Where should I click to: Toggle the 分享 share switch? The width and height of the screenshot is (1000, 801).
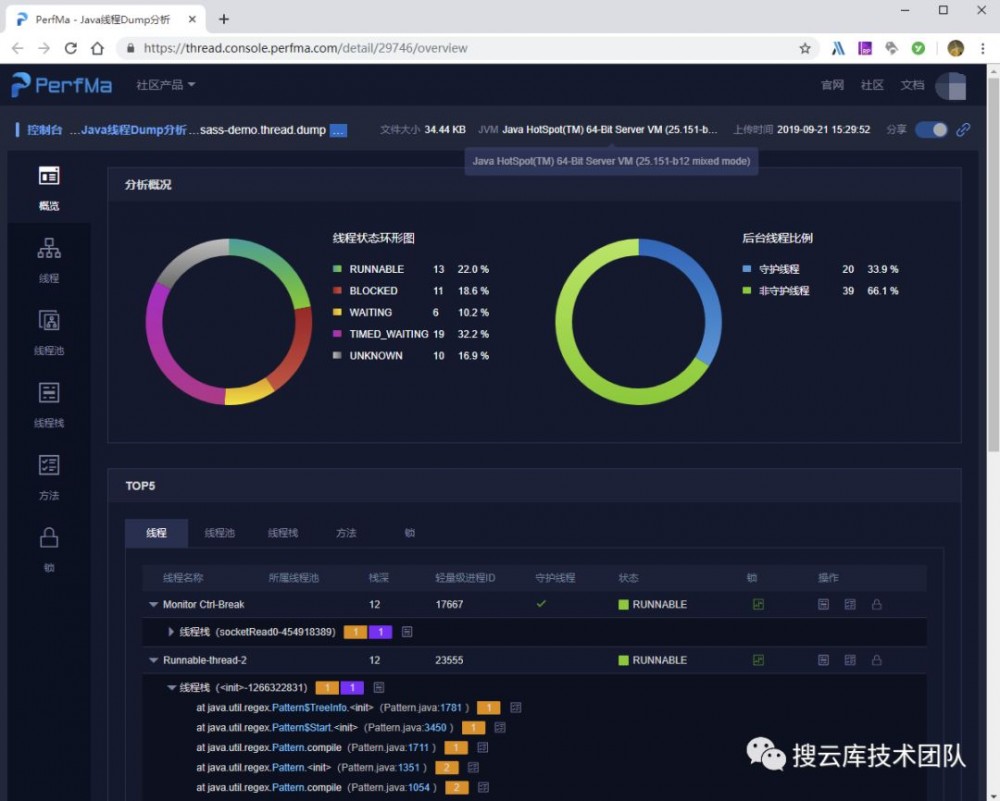[x=930, y=130]
